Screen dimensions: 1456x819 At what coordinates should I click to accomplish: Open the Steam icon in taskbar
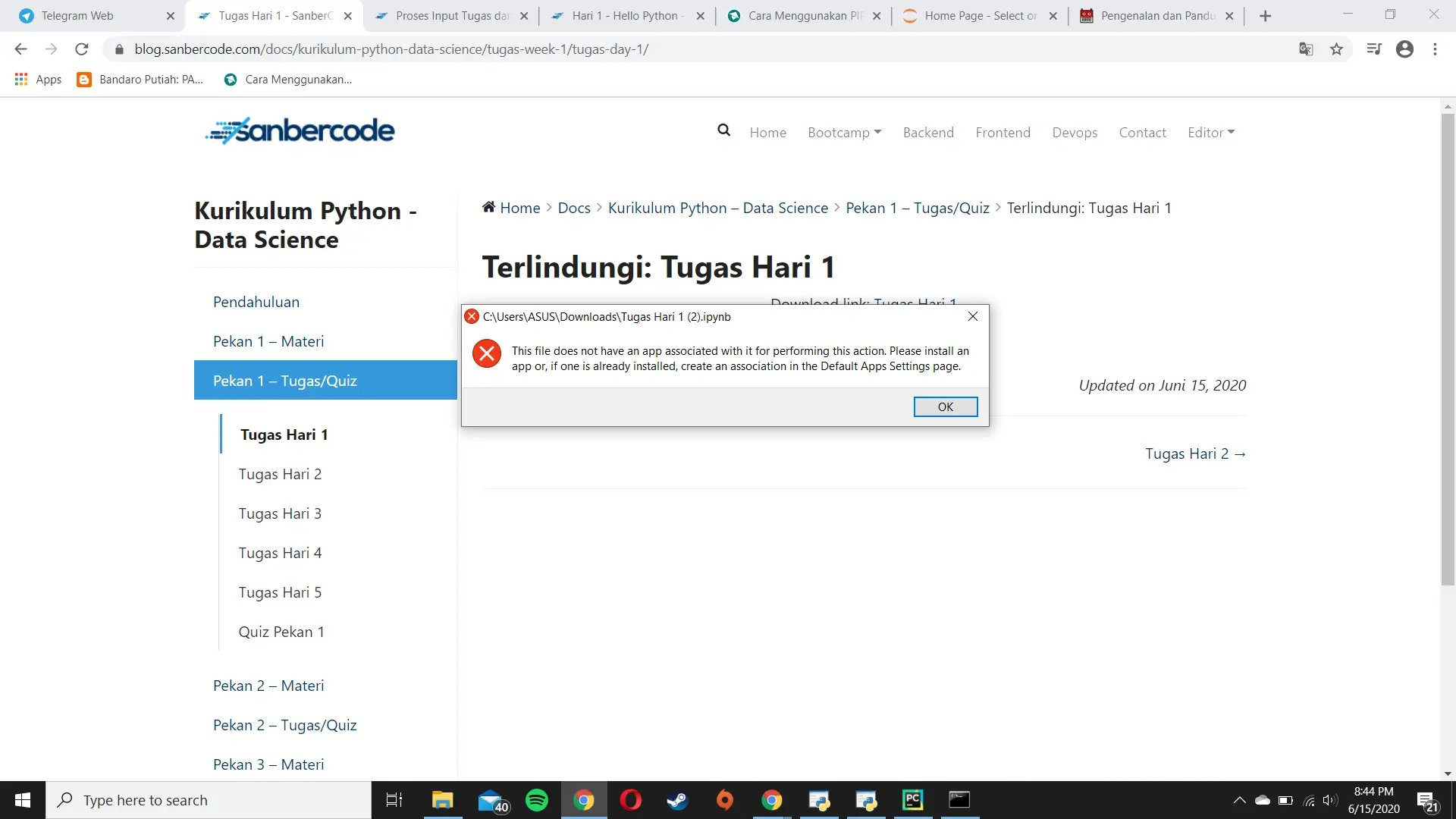[676, 800]
